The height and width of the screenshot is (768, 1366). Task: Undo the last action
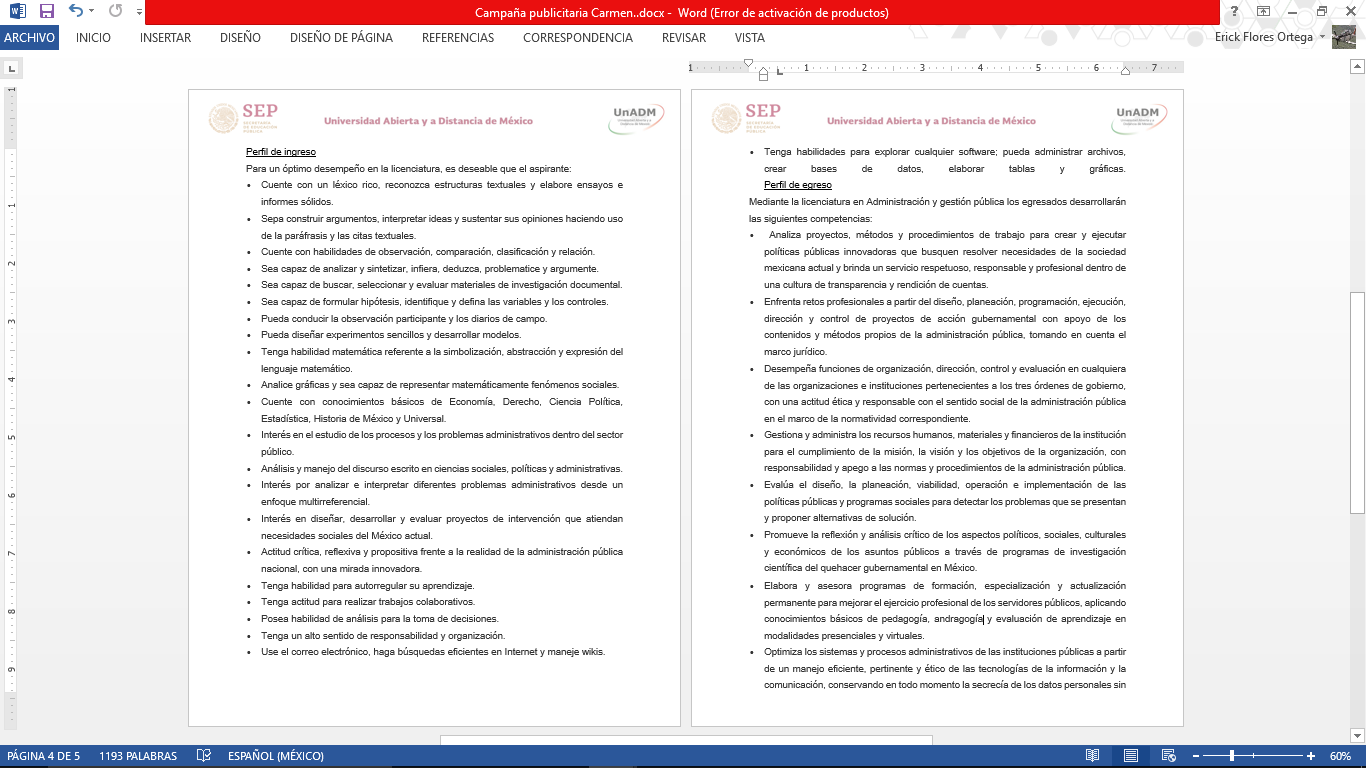point(75,12)
